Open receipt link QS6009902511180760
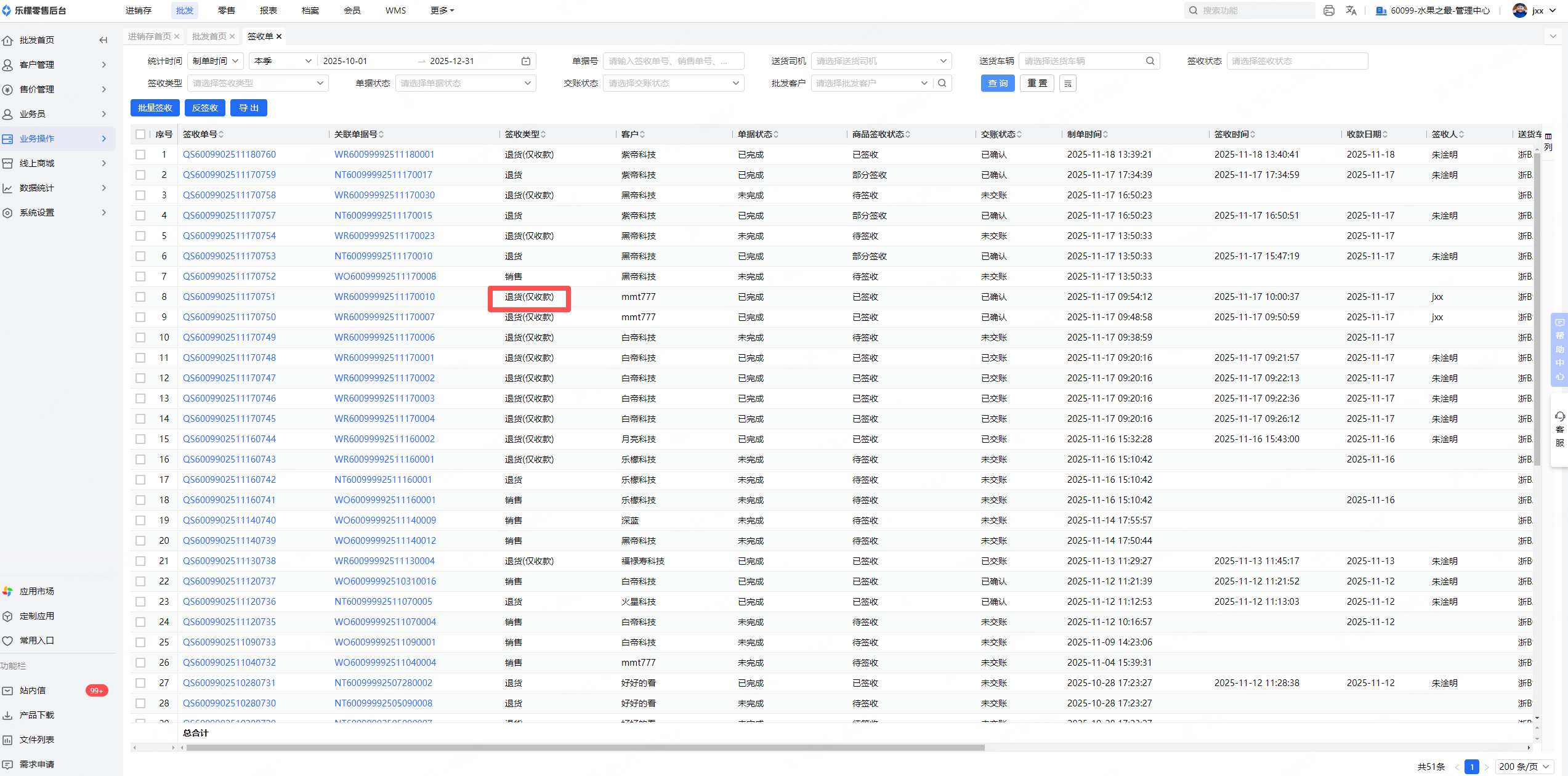This screenshot has width=1568, height=776. pos(229,155)
